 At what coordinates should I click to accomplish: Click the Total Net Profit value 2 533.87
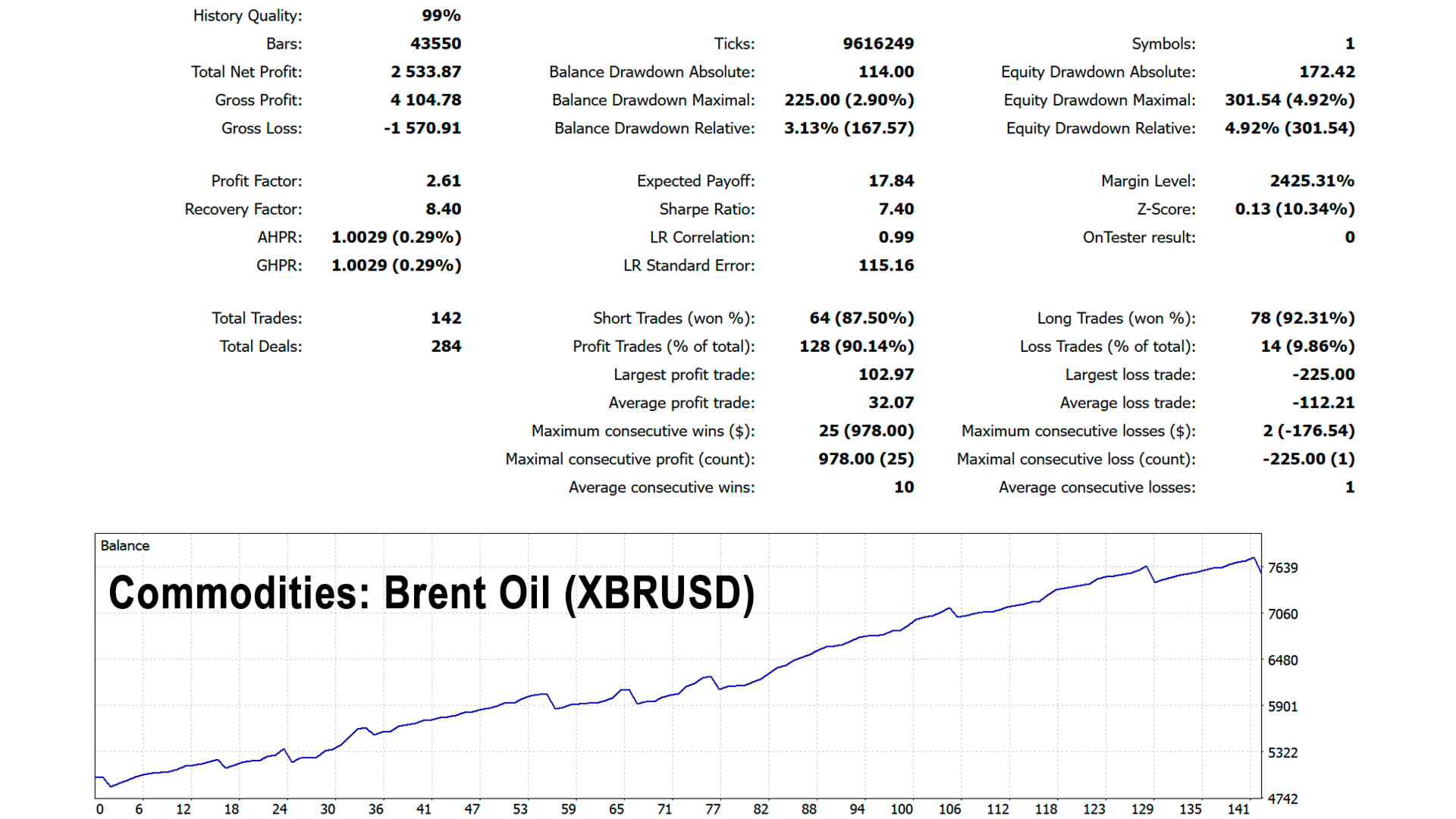click(x=425, y=72)
